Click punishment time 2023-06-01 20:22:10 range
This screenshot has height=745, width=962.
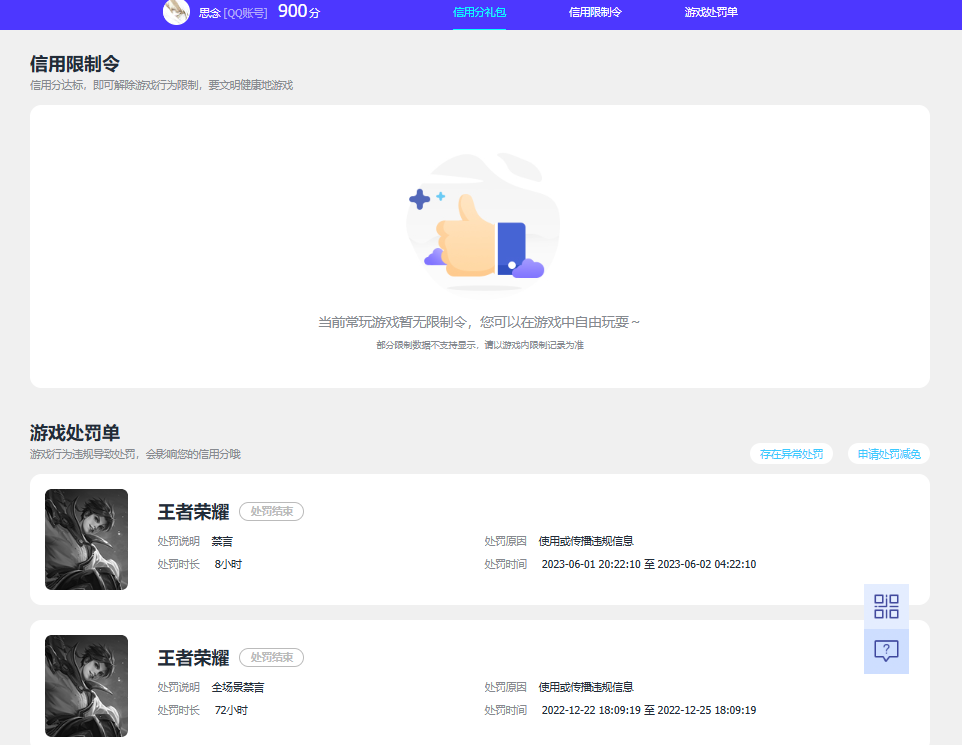648,564
